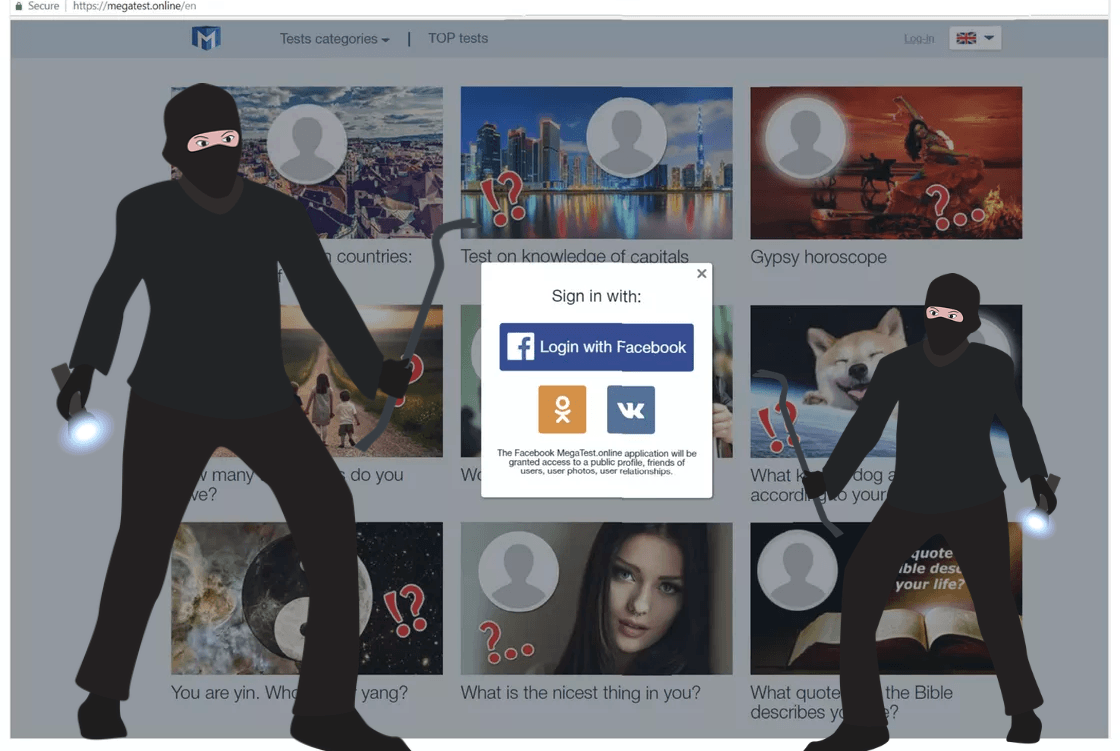Open the What is the nicest thing thumbnail
Image resolution: width=1120 pixels, height=751 pixels.
tap(596, 598)
